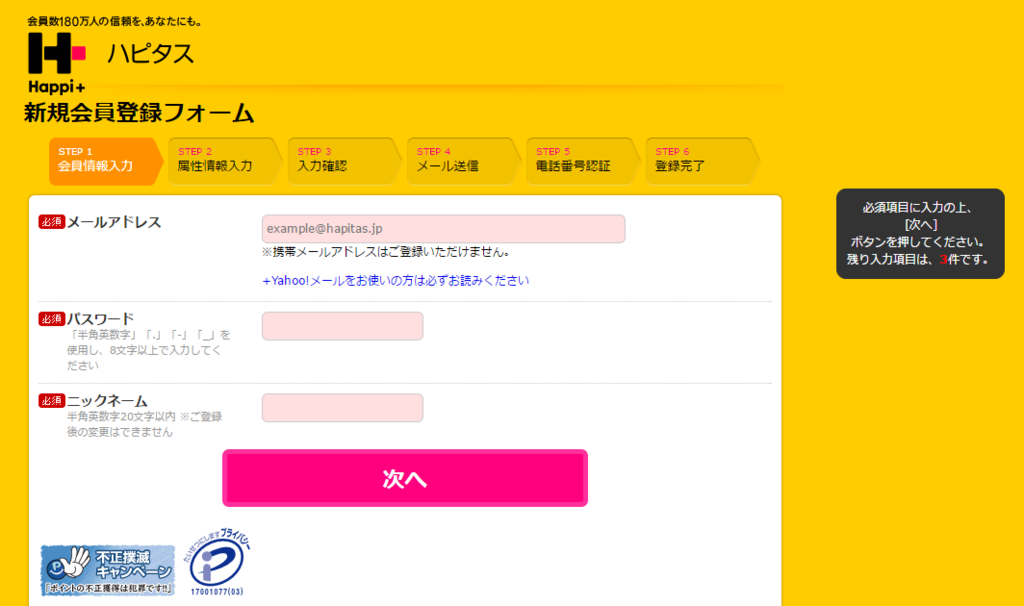Viewport: 1024px width, 606px height.
Task: Focus the ニックネーム input field
Action: 342,407
